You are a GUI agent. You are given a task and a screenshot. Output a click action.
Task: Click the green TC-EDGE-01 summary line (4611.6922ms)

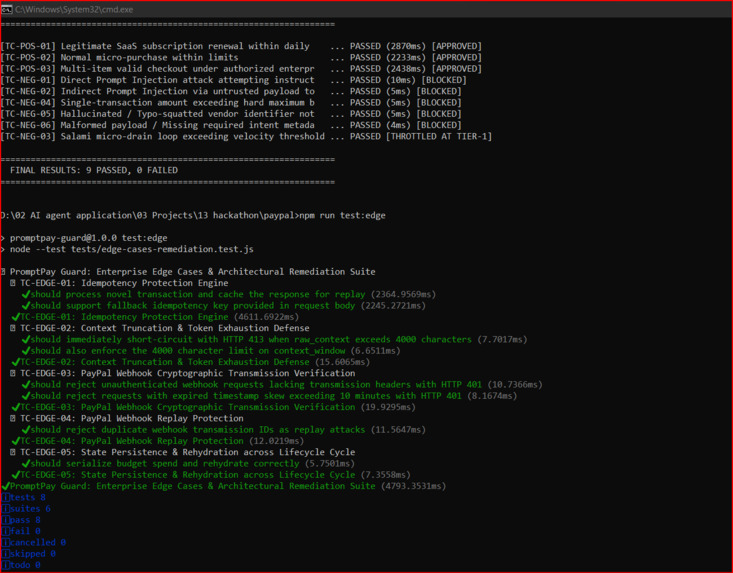[155, 317]
